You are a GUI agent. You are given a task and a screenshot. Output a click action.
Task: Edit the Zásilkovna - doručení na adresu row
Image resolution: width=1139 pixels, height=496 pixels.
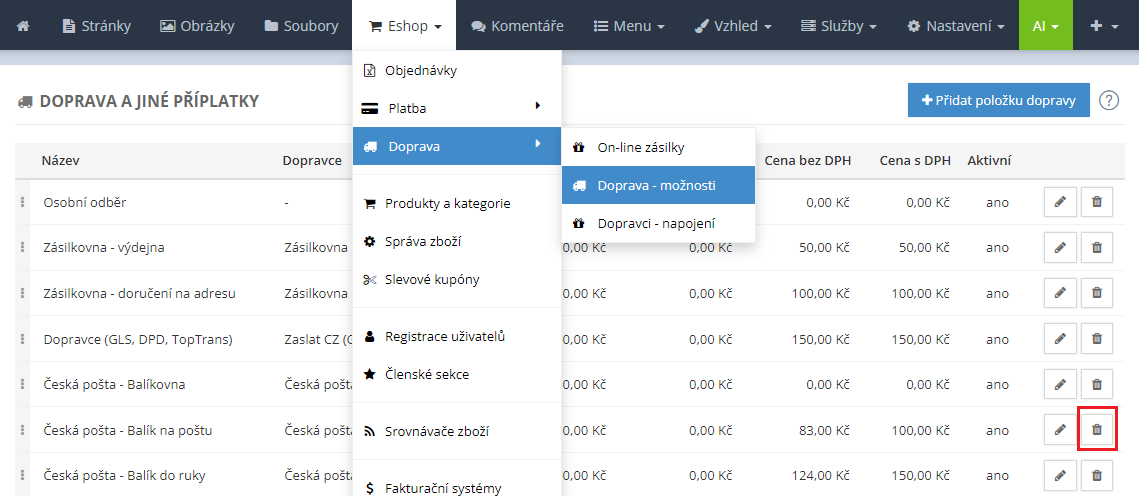click(x=1059, y=293)
